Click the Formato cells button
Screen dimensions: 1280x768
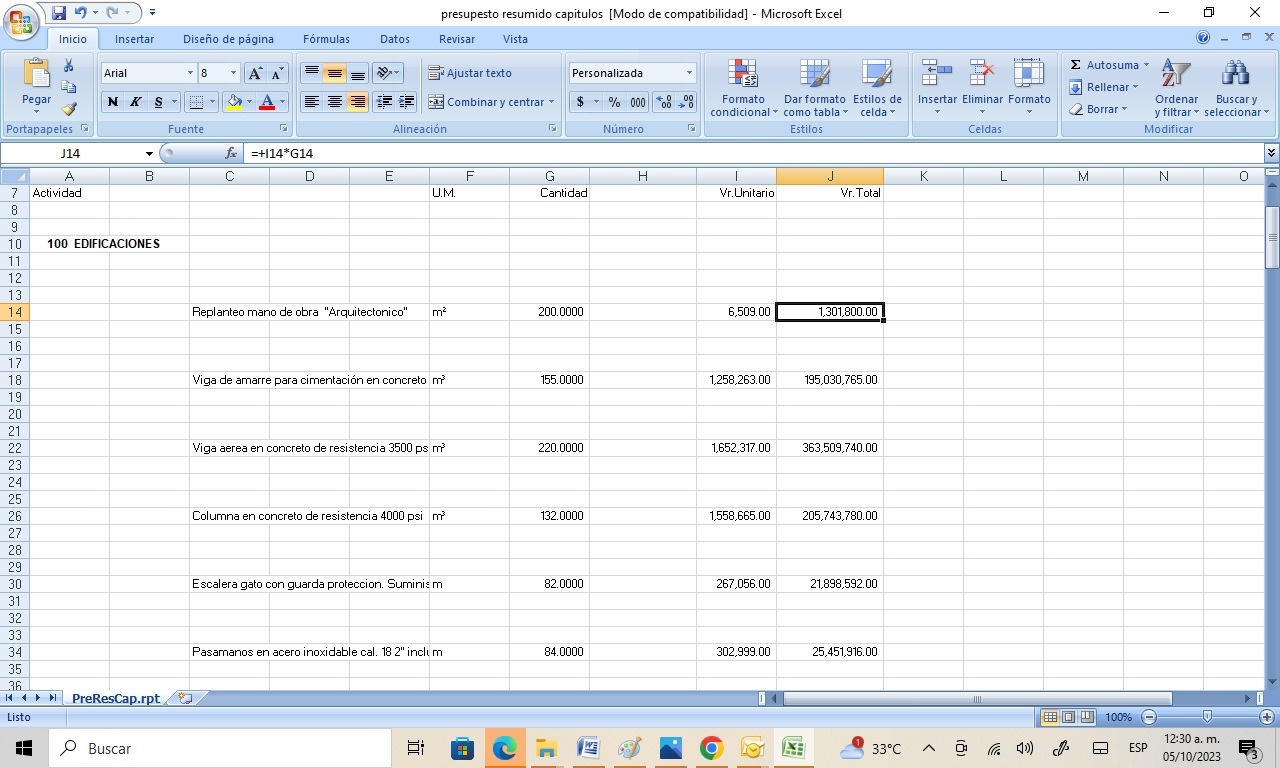tap(1029, 86)
